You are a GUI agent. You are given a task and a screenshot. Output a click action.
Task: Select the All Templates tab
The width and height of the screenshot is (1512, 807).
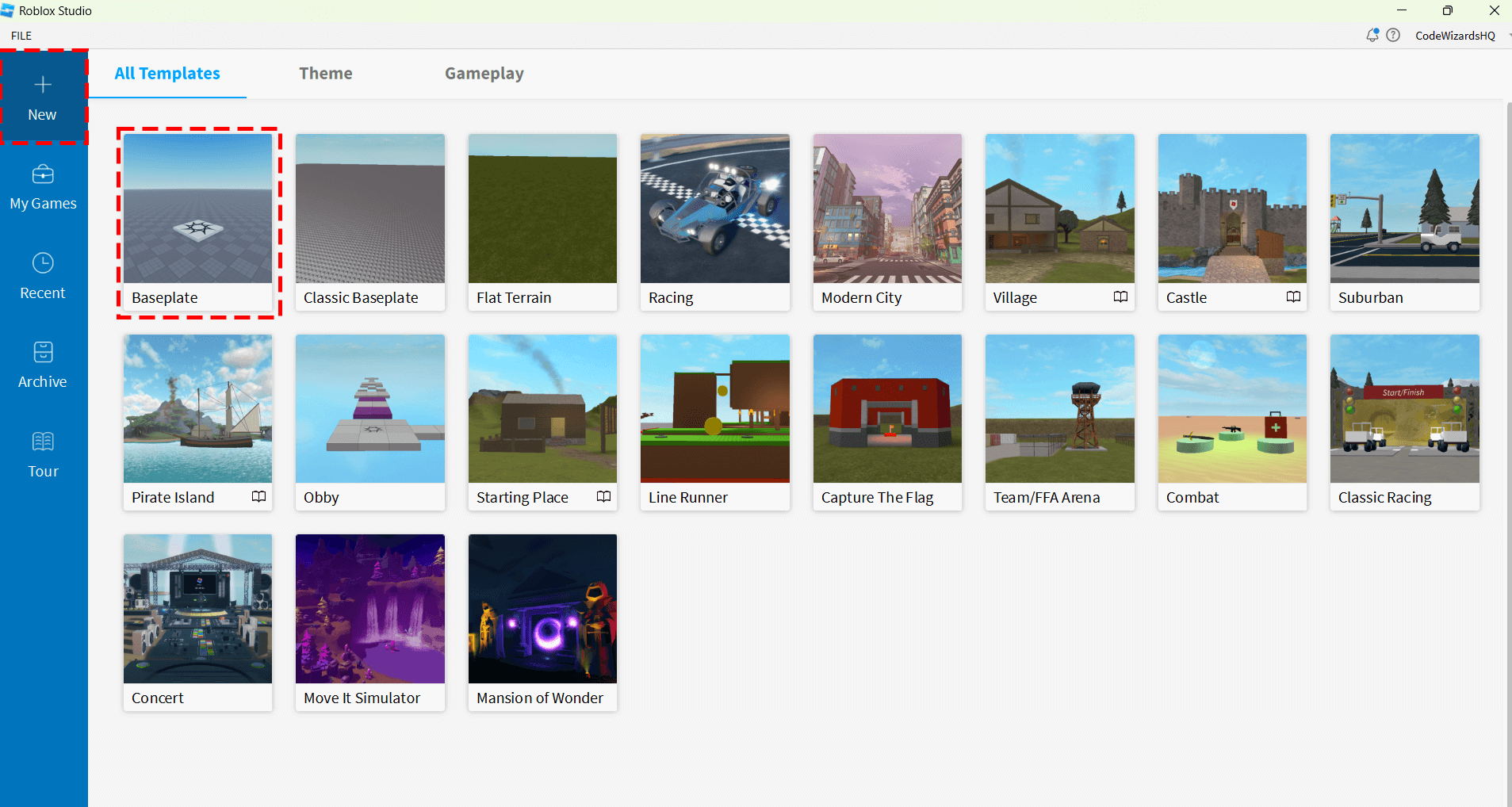pos(167,73)
